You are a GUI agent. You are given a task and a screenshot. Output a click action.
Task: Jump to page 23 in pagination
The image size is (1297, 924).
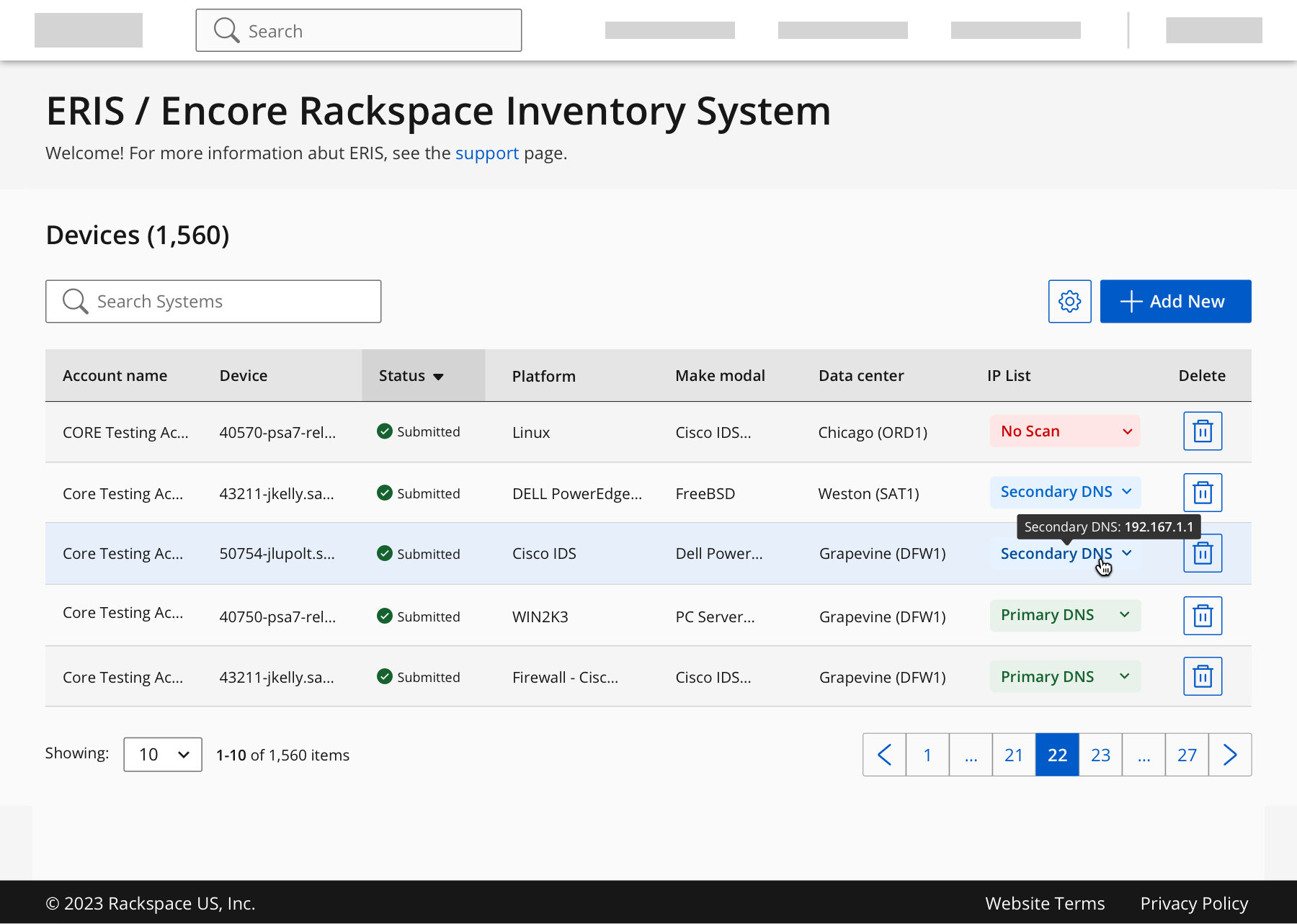[1100, 755]
